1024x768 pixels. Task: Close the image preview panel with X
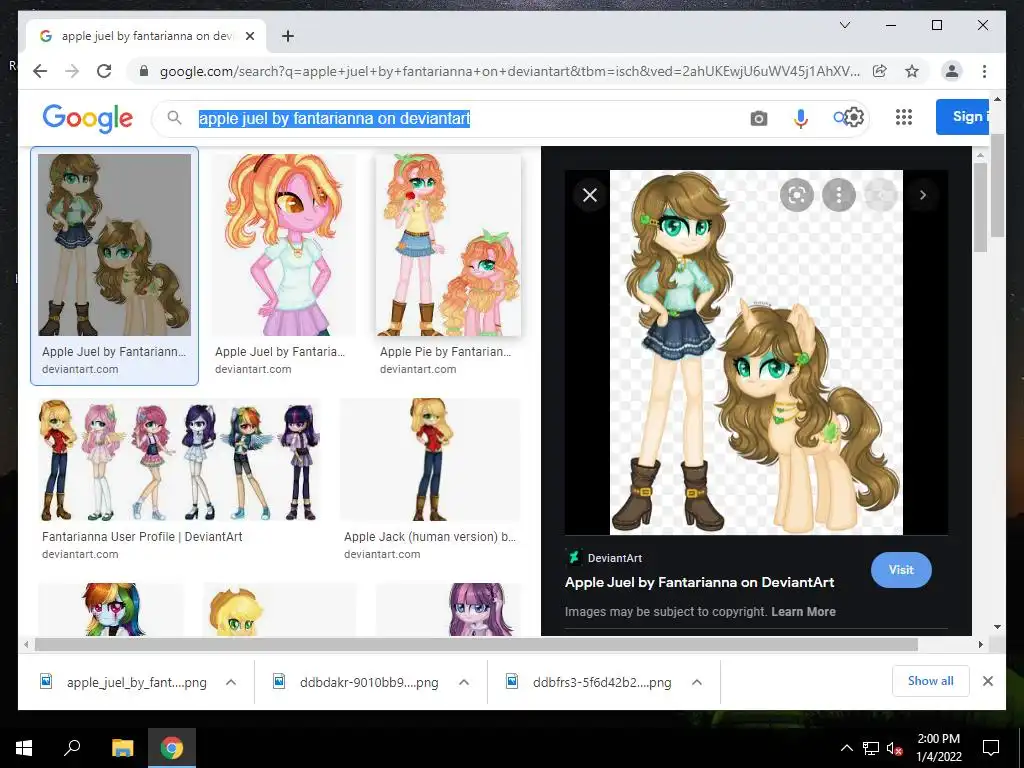pos(590,195)
